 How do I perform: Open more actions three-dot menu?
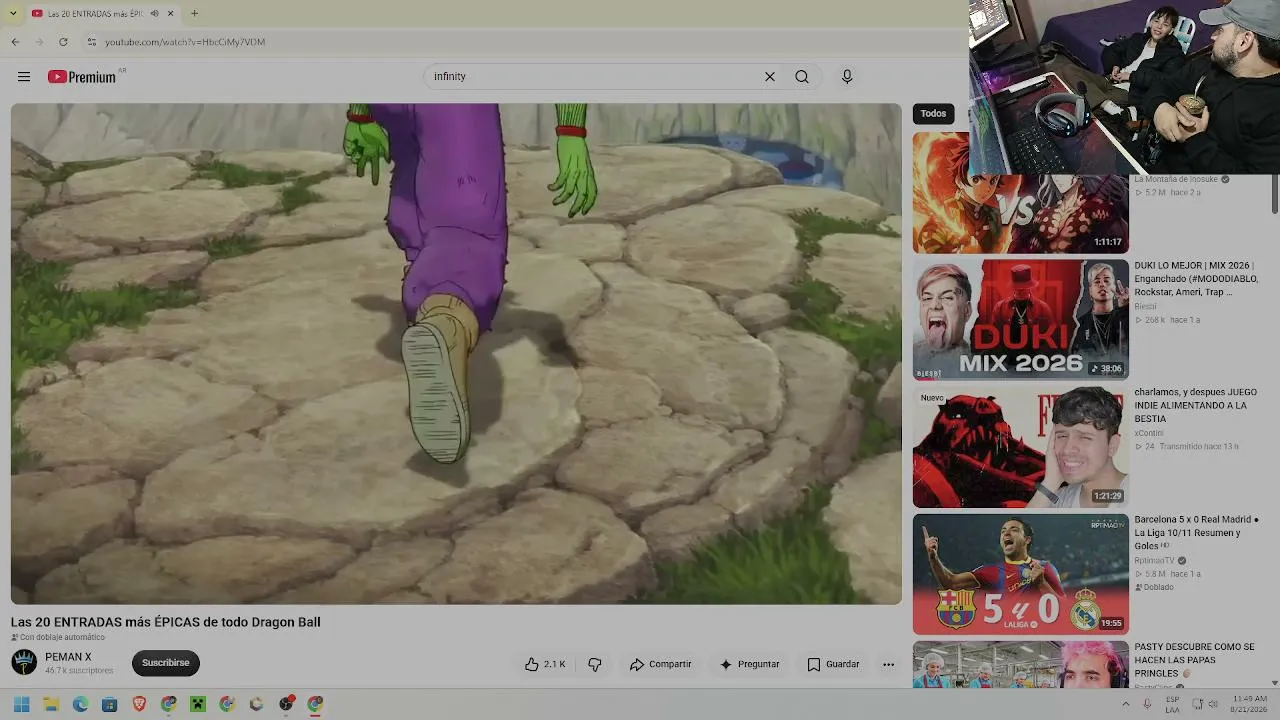pos(888,664)
